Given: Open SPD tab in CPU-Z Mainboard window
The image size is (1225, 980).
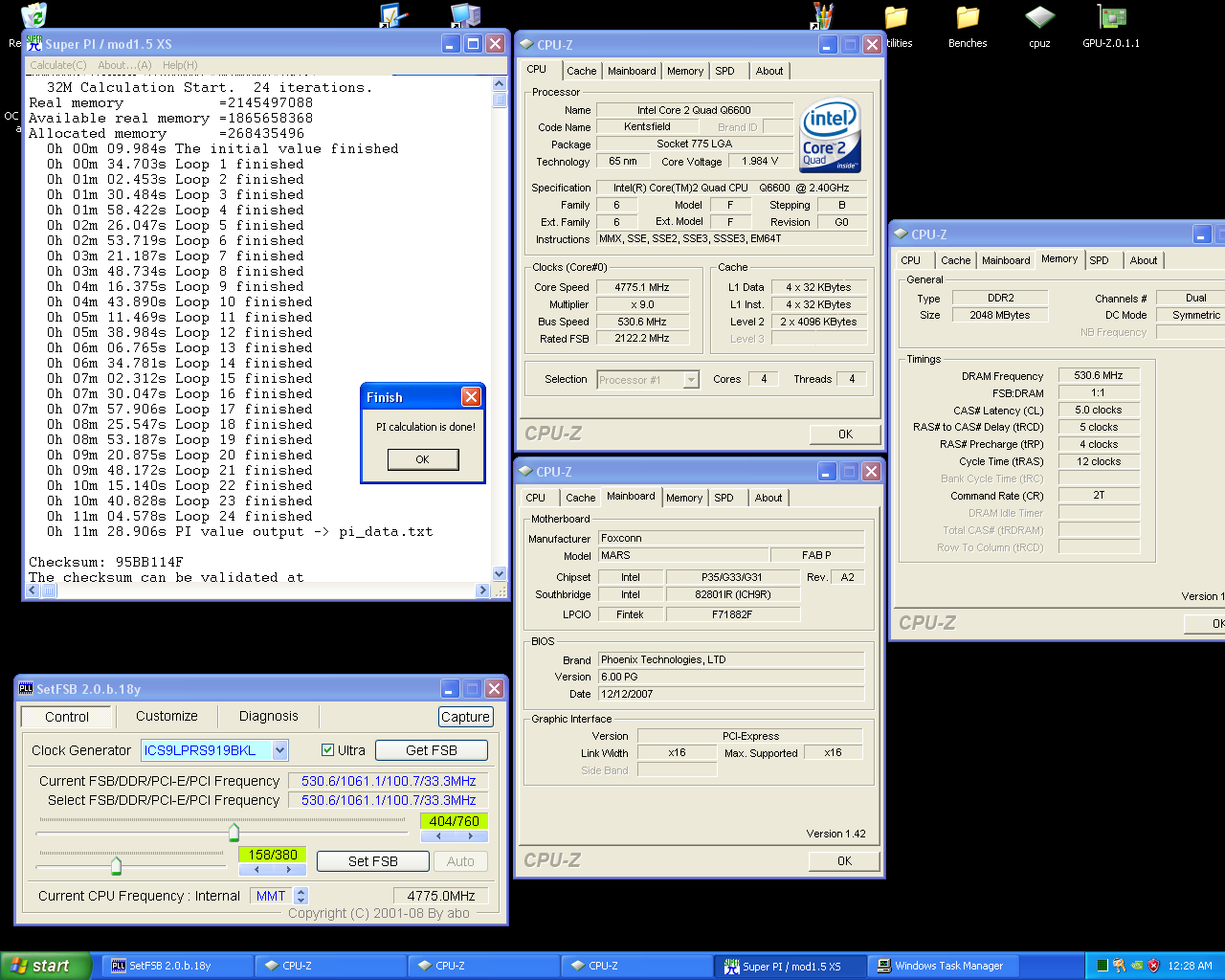Looking at the screenshot, I should point(724,498).
